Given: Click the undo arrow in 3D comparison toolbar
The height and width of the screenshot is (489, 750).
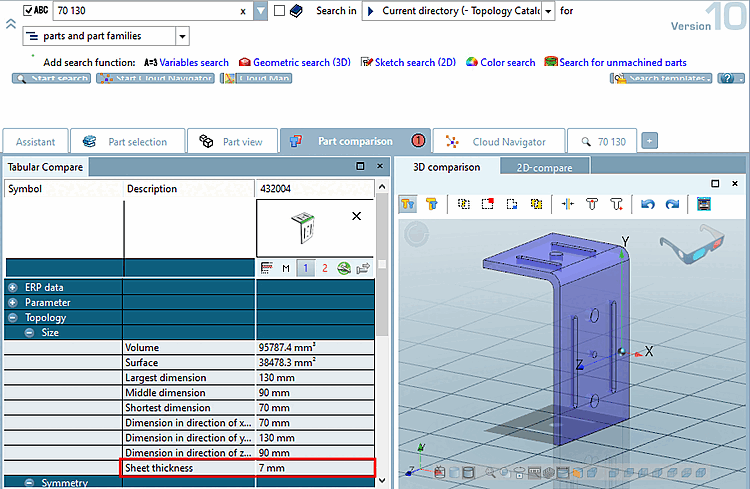Looking at the screenshot, I should tap(647, 204).
